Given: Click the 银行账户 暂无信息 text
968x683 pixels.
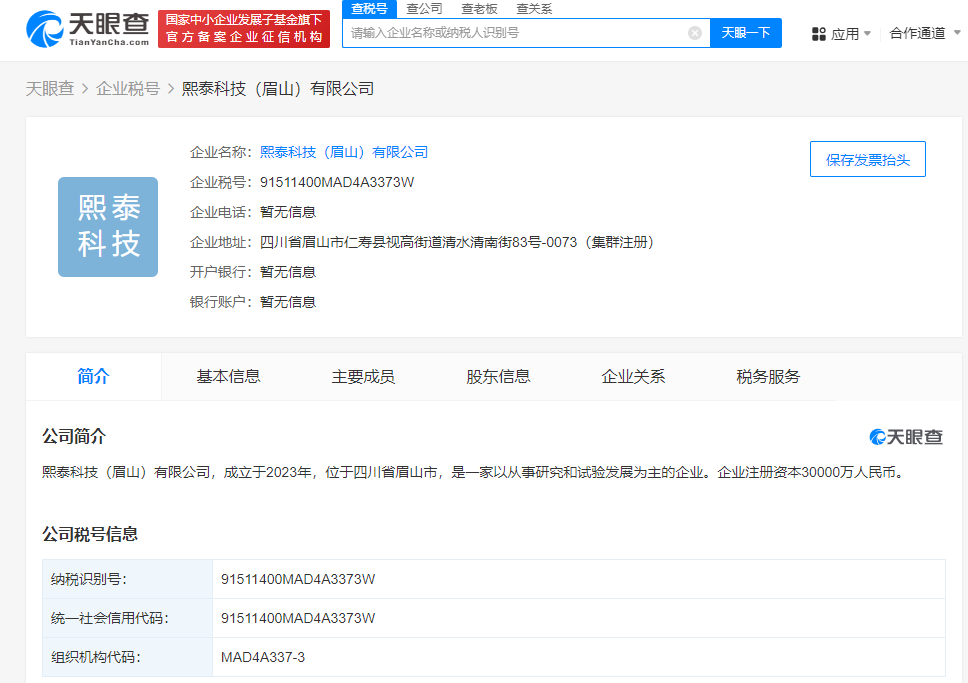Looking at the screenshot, I should tap(288, 302).
